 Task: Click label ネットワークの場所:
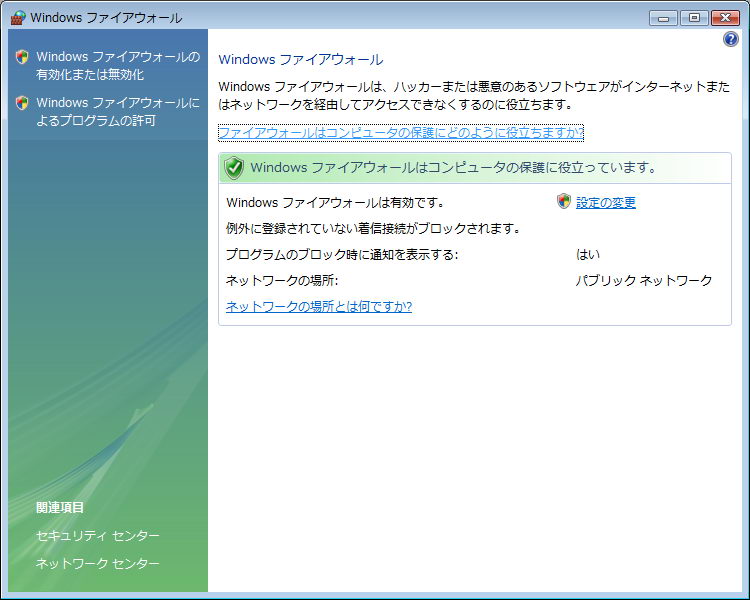pos(282,280)
